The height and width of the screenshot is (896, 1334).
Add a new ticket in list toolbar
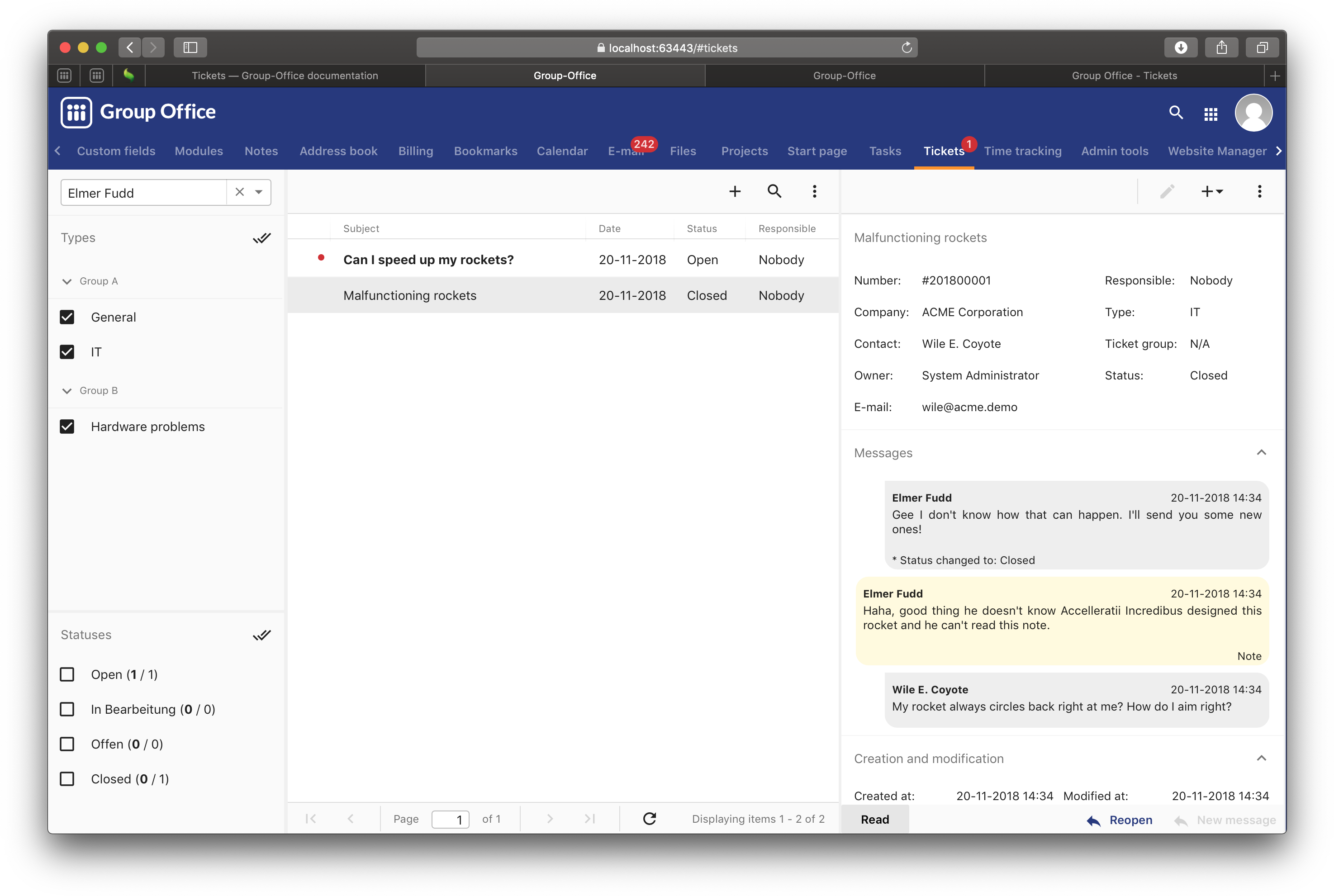[735, 191]
